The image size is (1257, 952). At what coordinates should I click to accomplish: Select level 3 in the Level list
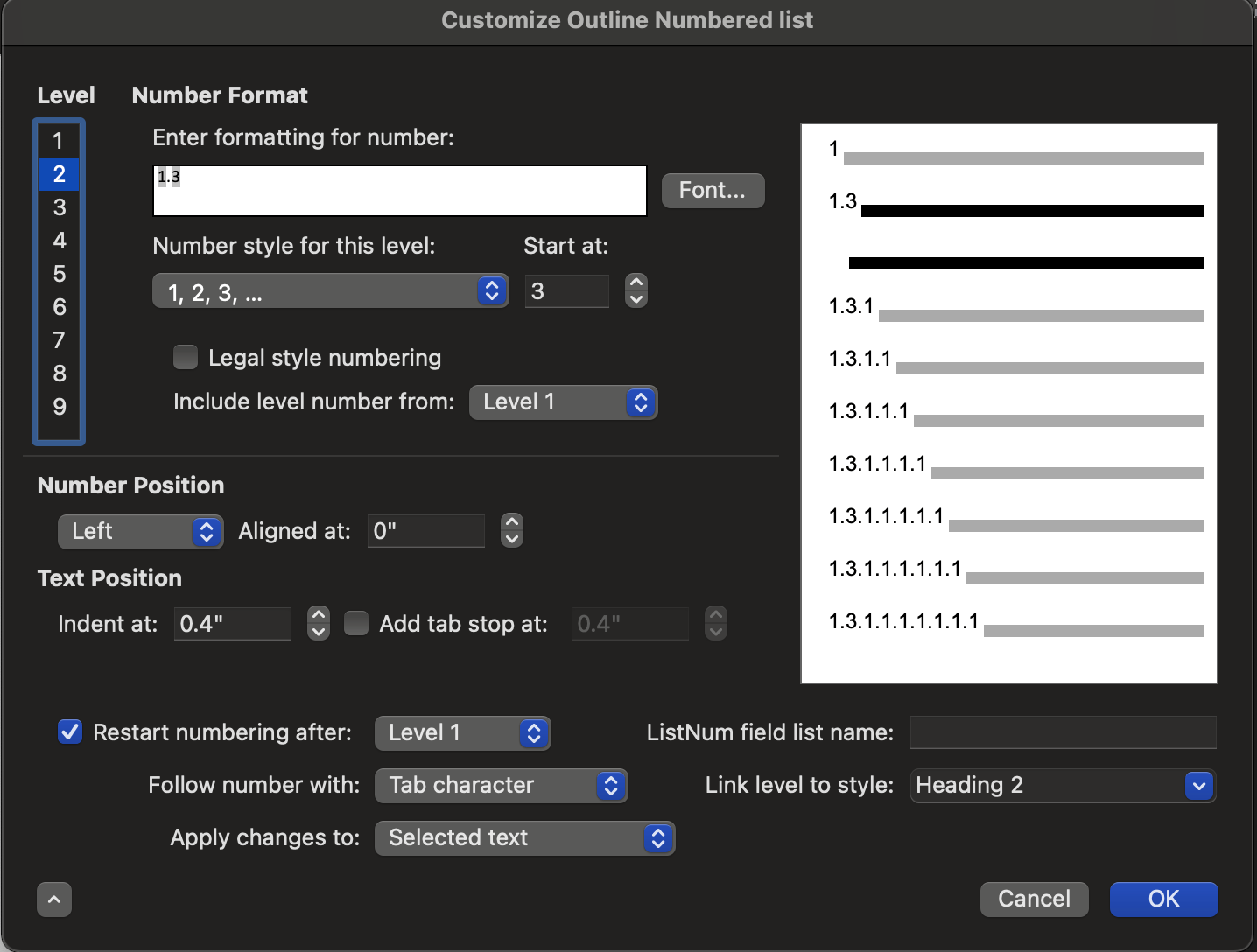[x=59, y=206]
